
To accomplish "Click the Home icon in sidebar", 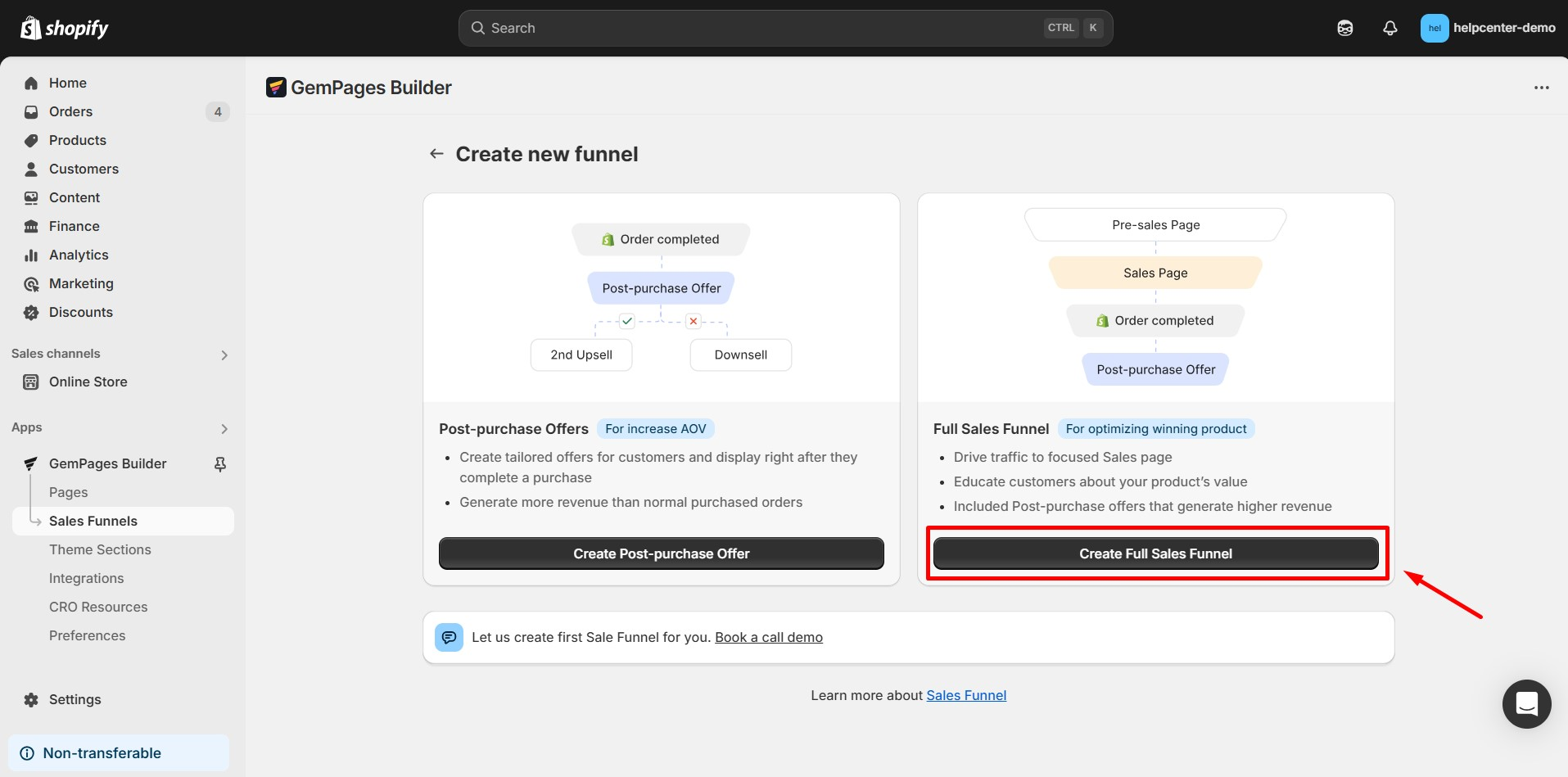I will pyautogui.click(x=31, y=83).
